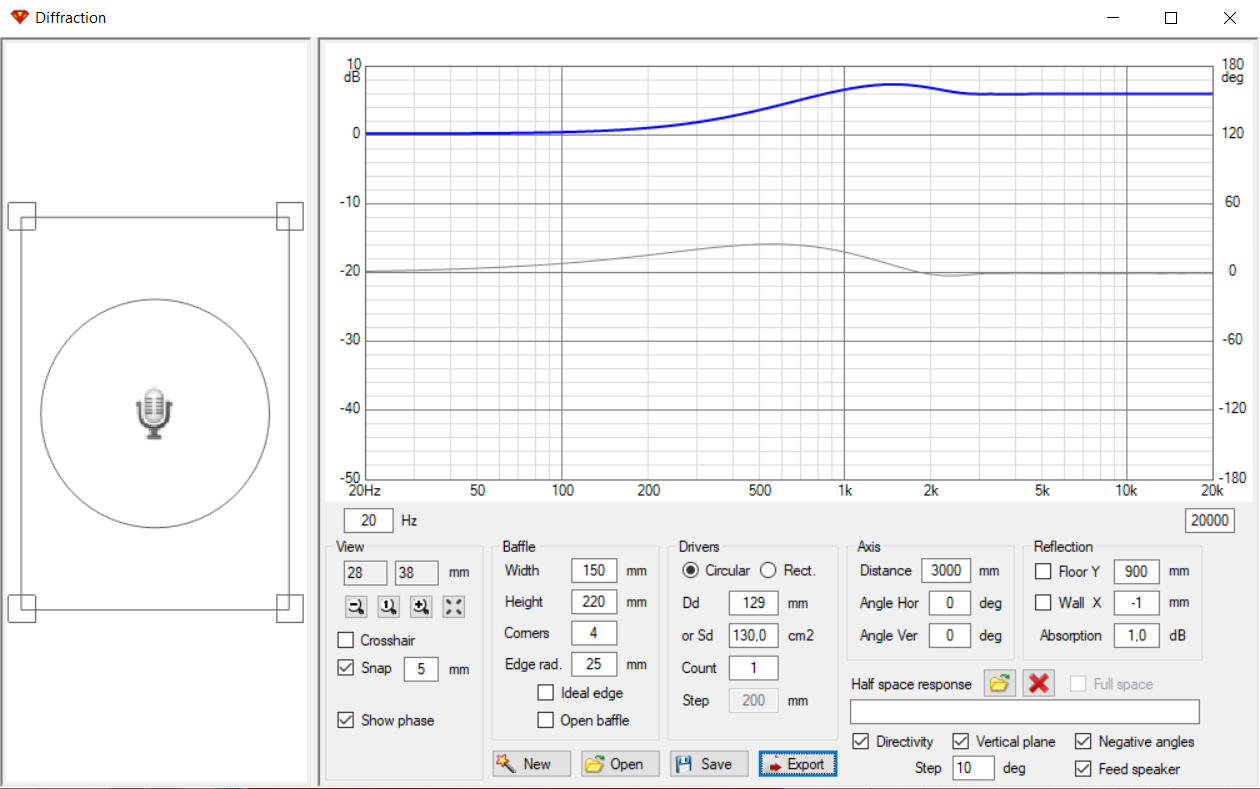
Task: Click the Save button
Action: tap(709, 764)
